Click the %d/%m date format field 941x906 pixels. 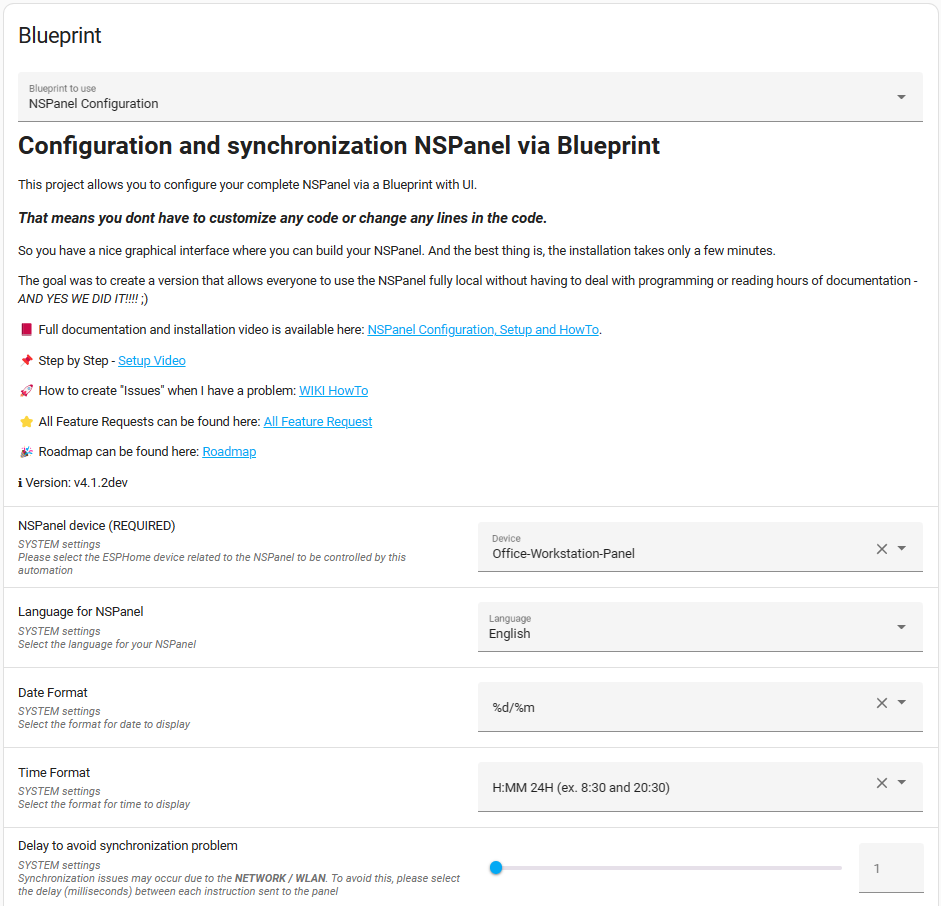[x=670, y=707]
